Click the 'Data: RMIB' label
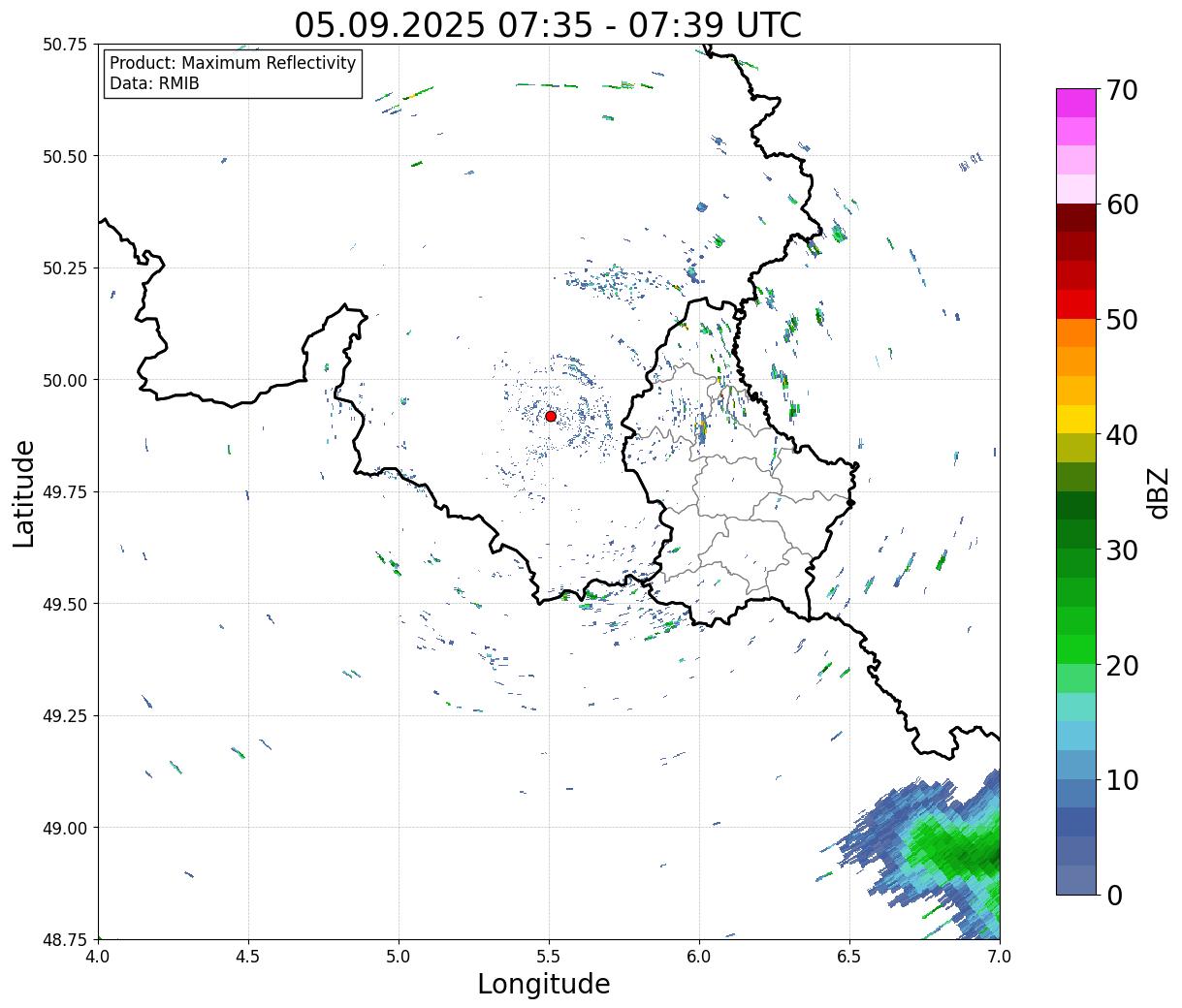This screenshot has width=1182, height=1008. pyautogui.click(x=154, y=84)
